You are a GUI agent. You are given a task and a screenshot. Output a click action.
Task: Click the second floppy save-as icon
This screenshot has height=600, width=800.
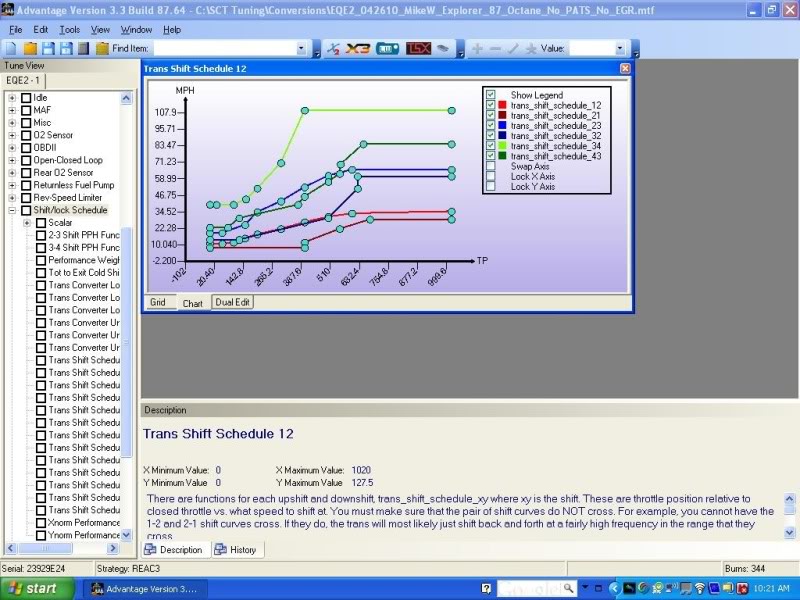66,48
